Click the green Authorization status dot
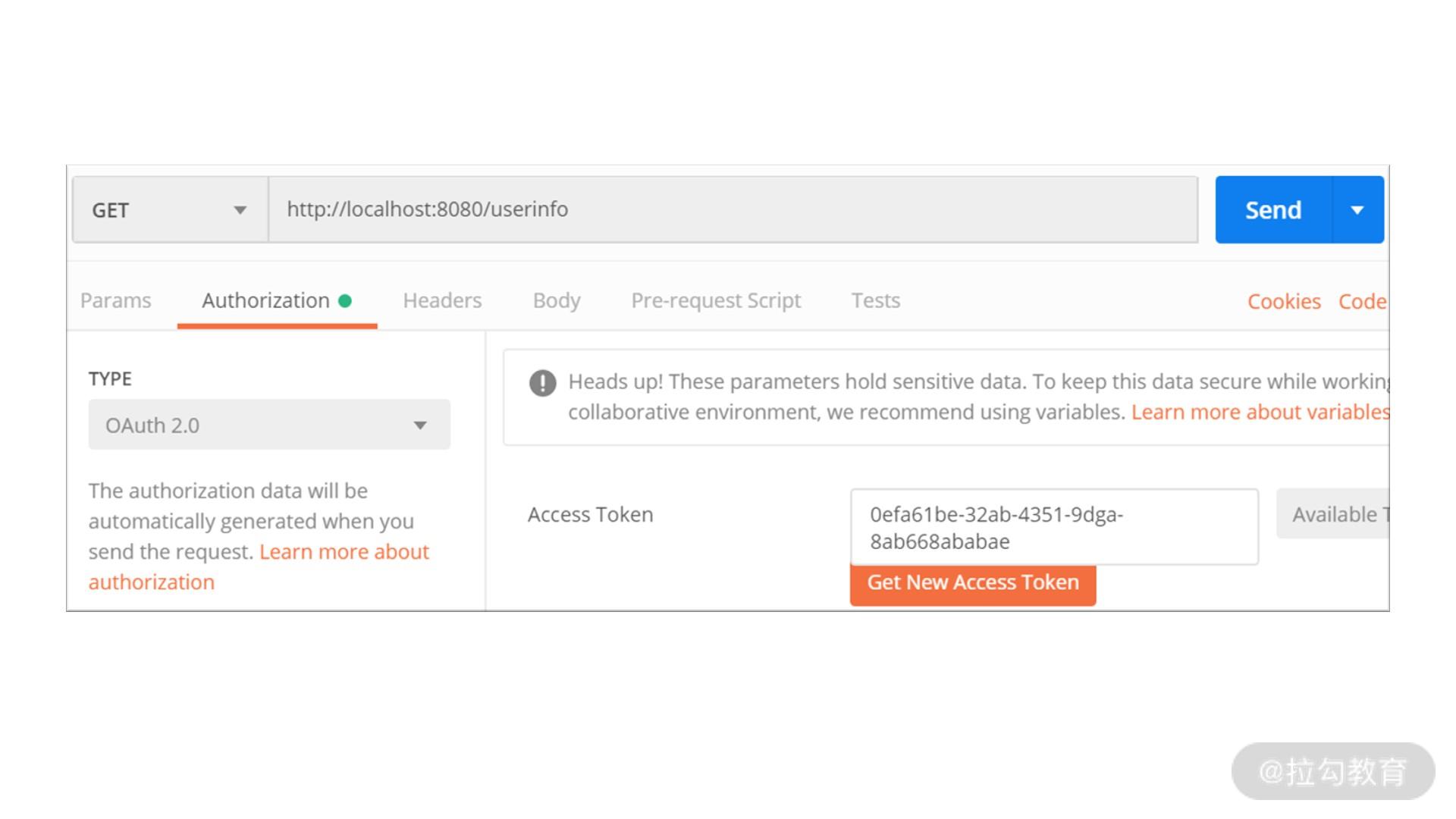 click(345, 301)
